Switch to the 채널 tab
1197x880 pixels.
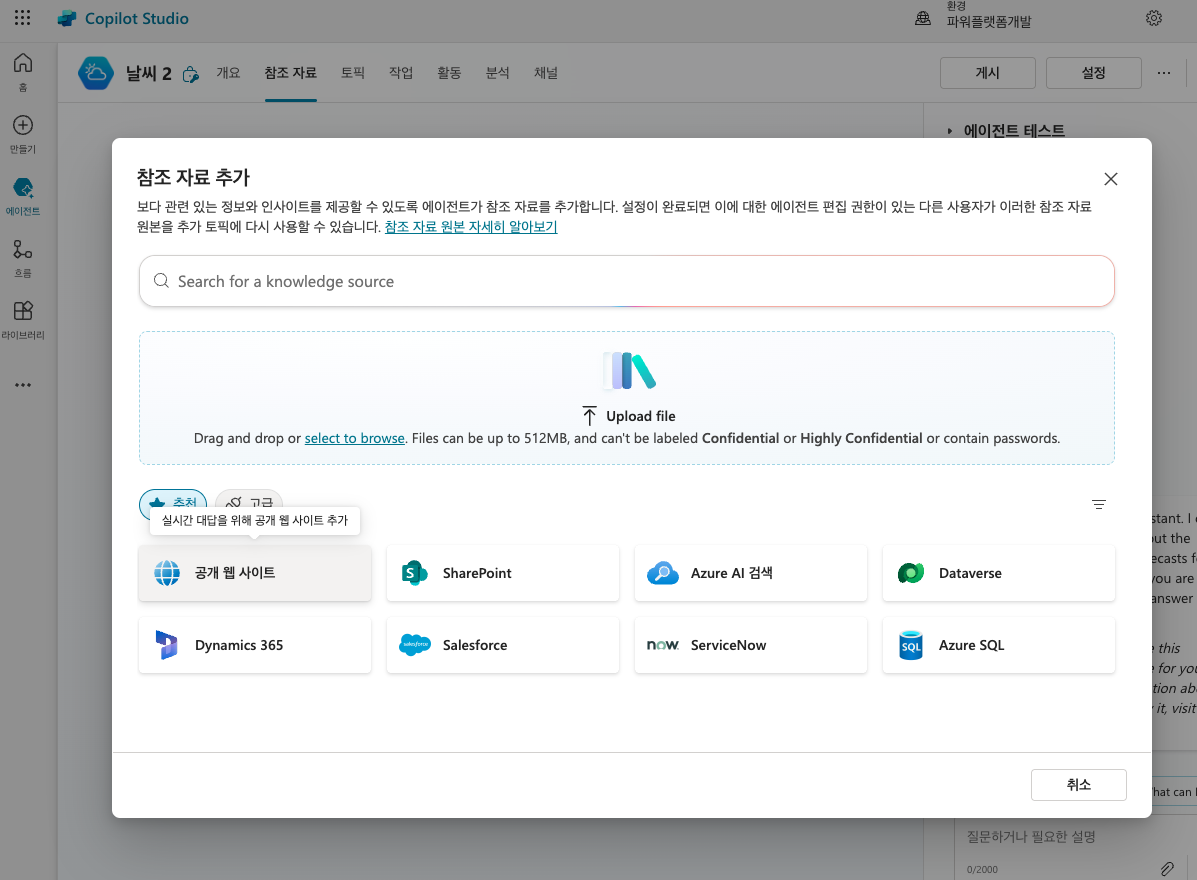coord(546,73)
